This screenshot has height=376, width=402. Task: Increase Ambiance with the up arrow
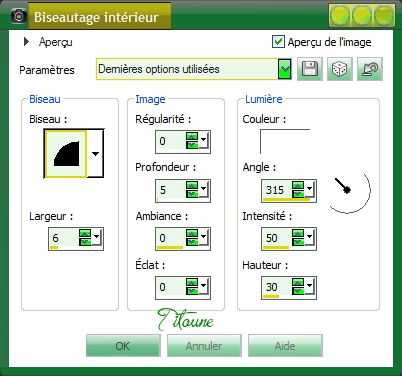(x=192, y=234)
